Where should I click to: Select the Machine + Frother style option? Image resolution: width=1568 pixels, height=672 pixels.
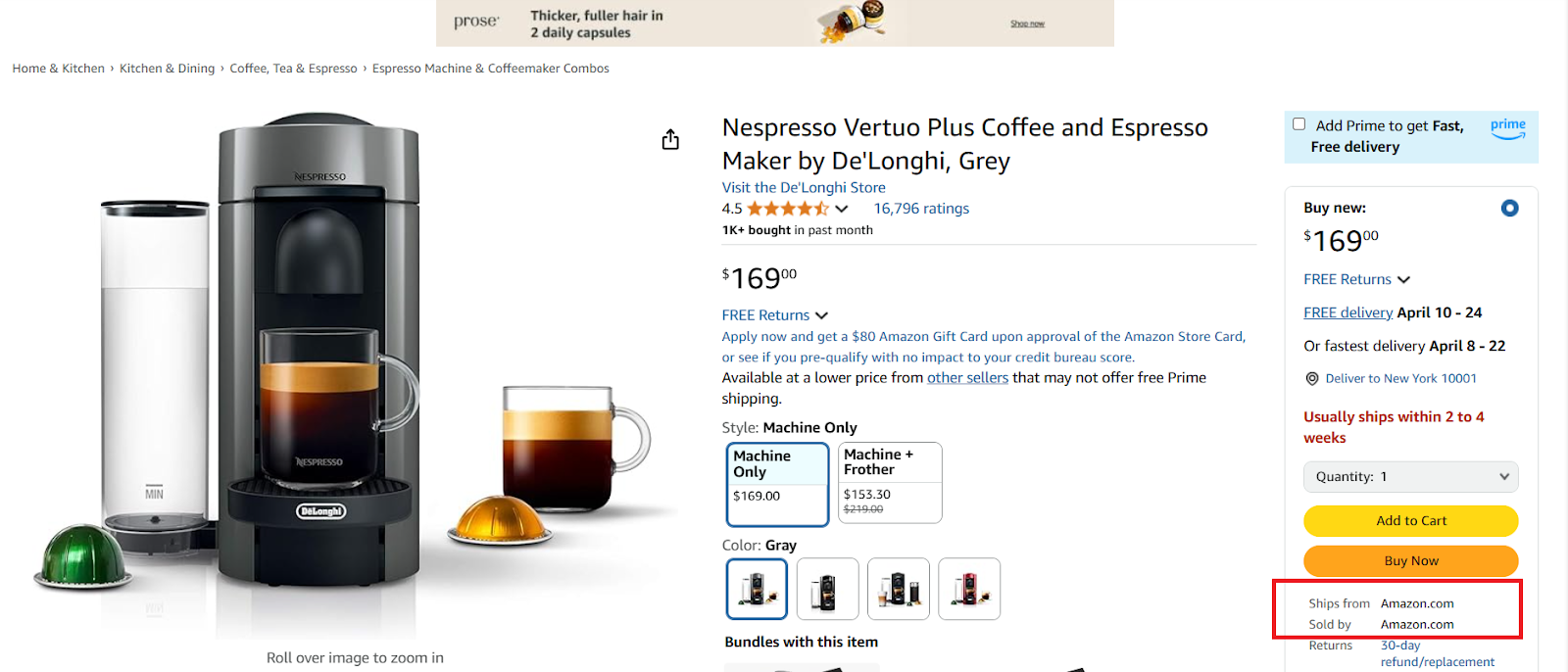pyautogui.click(x=888, y=483)
